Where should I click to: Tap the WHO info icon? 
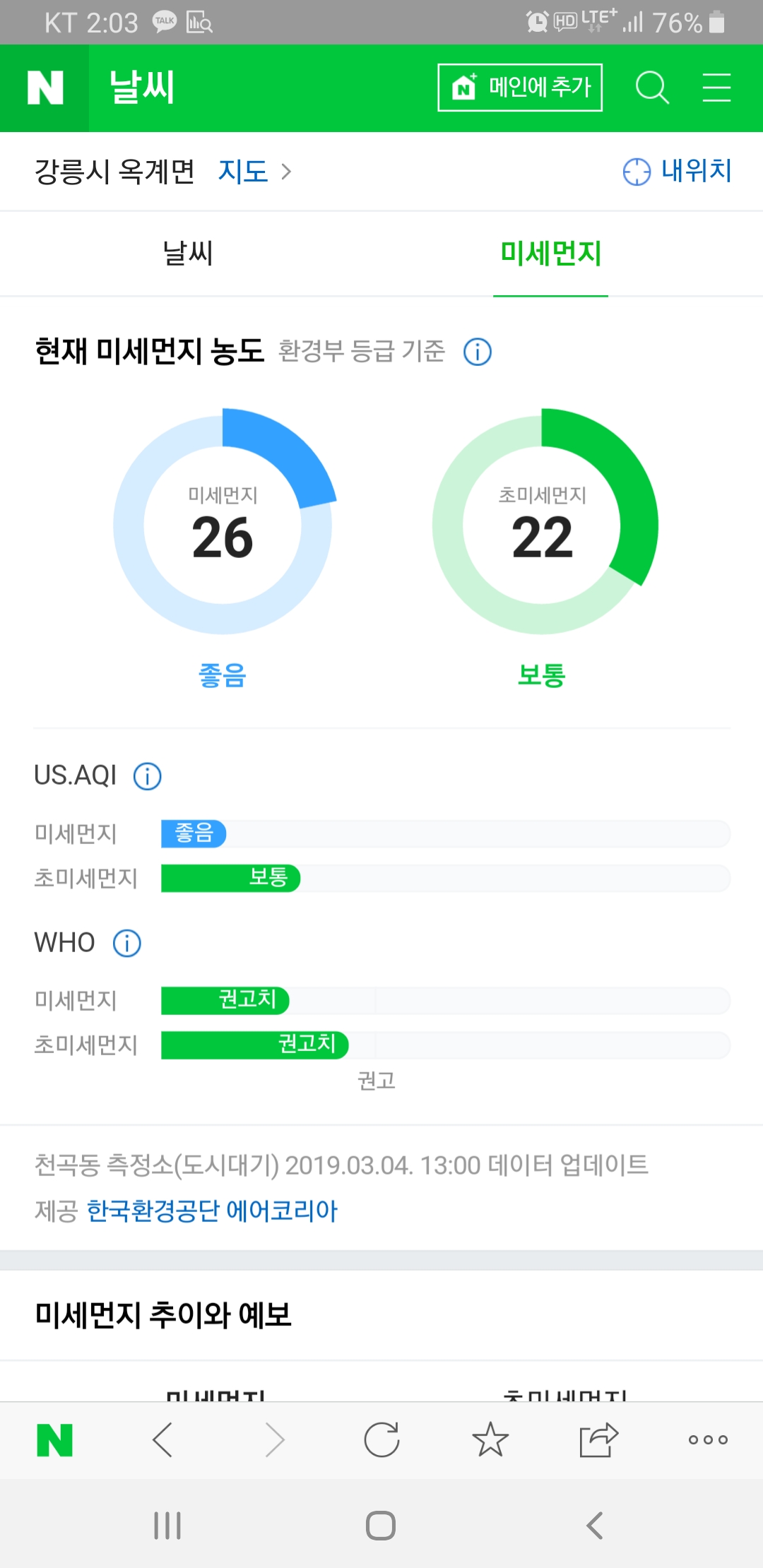[127, 943]
